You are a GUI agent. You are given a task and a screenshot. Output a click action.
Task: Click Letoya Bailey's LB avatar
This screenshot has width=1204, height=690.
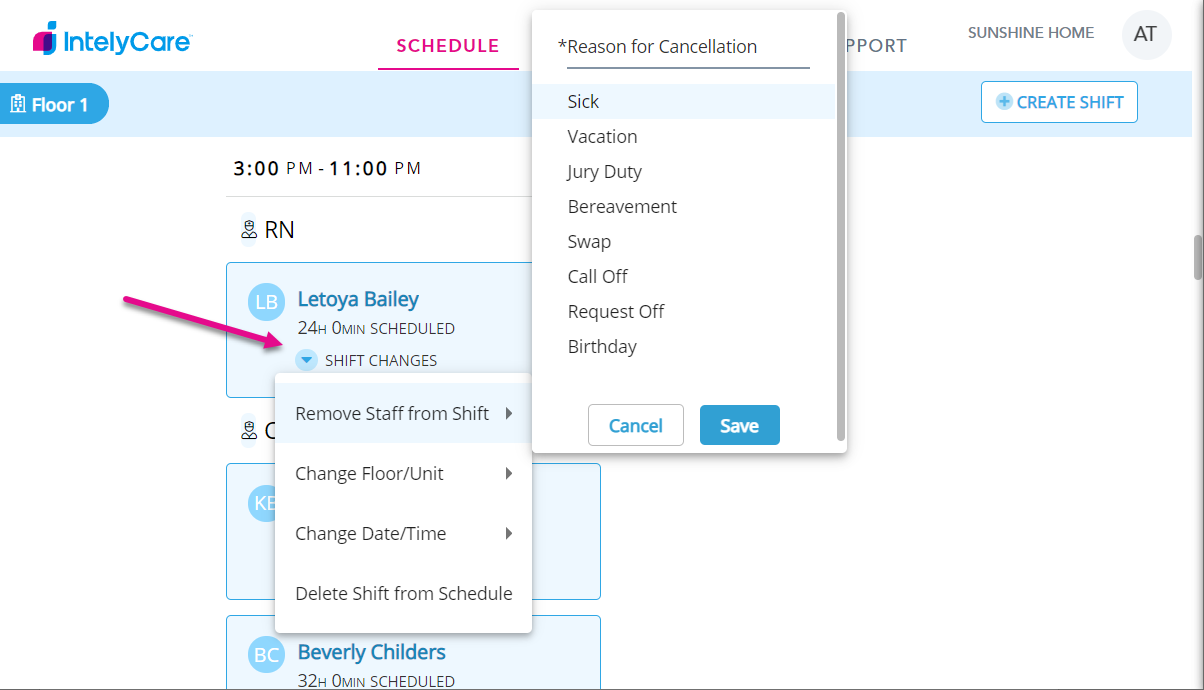267,302
